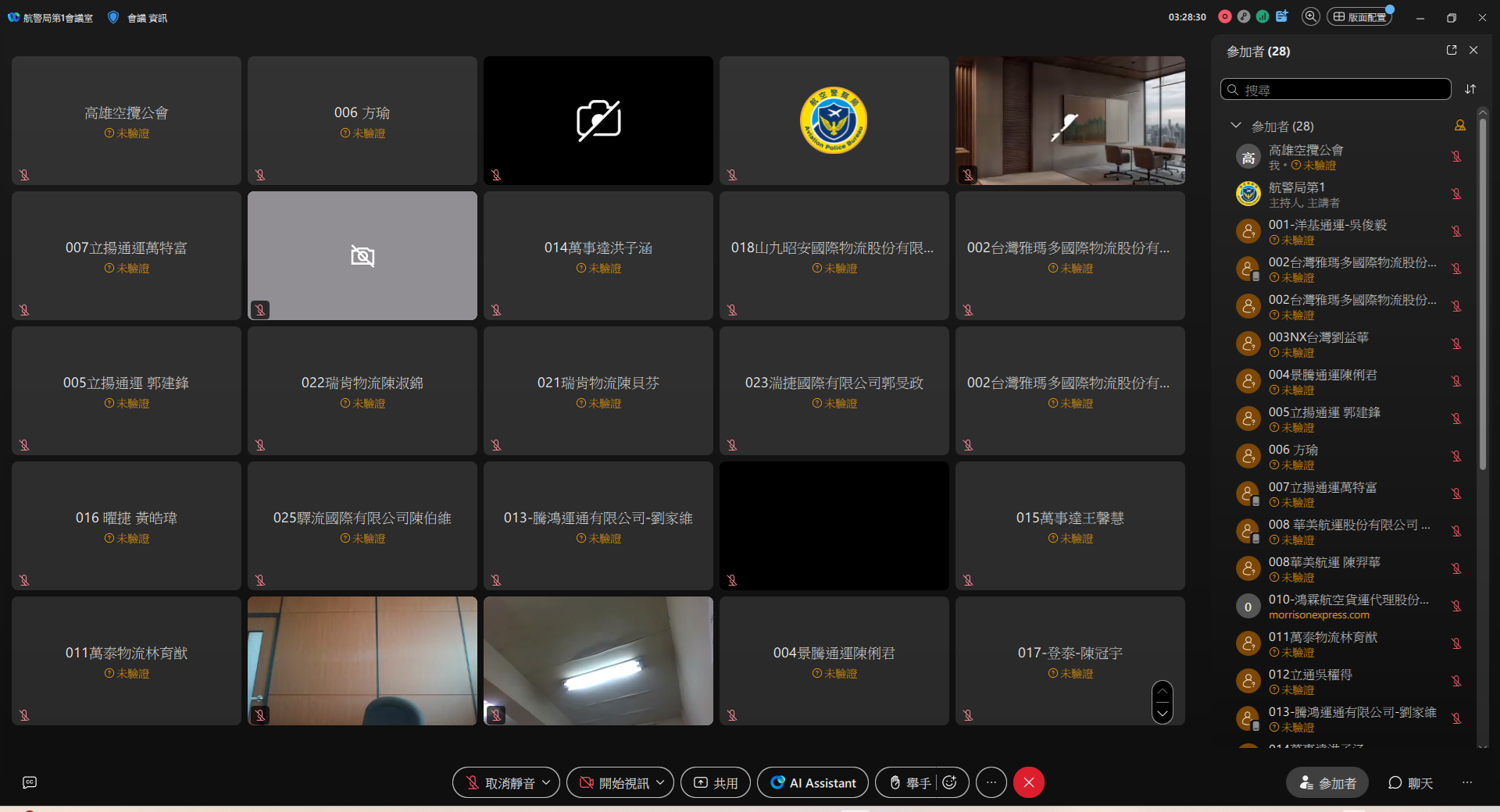Click the 共用 share button
Viewport: 1500px width, 812px height.
point(716,782)
